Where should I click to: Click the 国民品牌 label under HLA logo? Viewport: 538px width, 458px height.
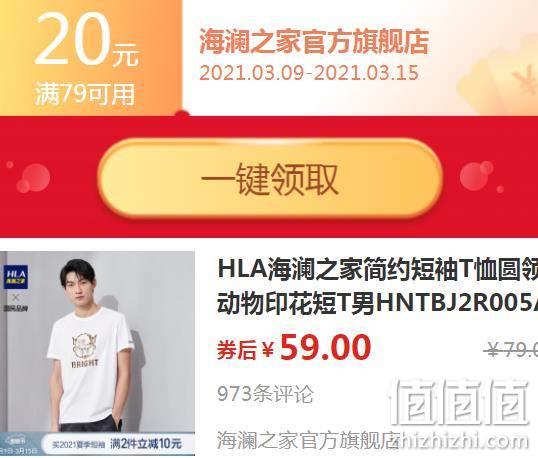coord(16,308)
